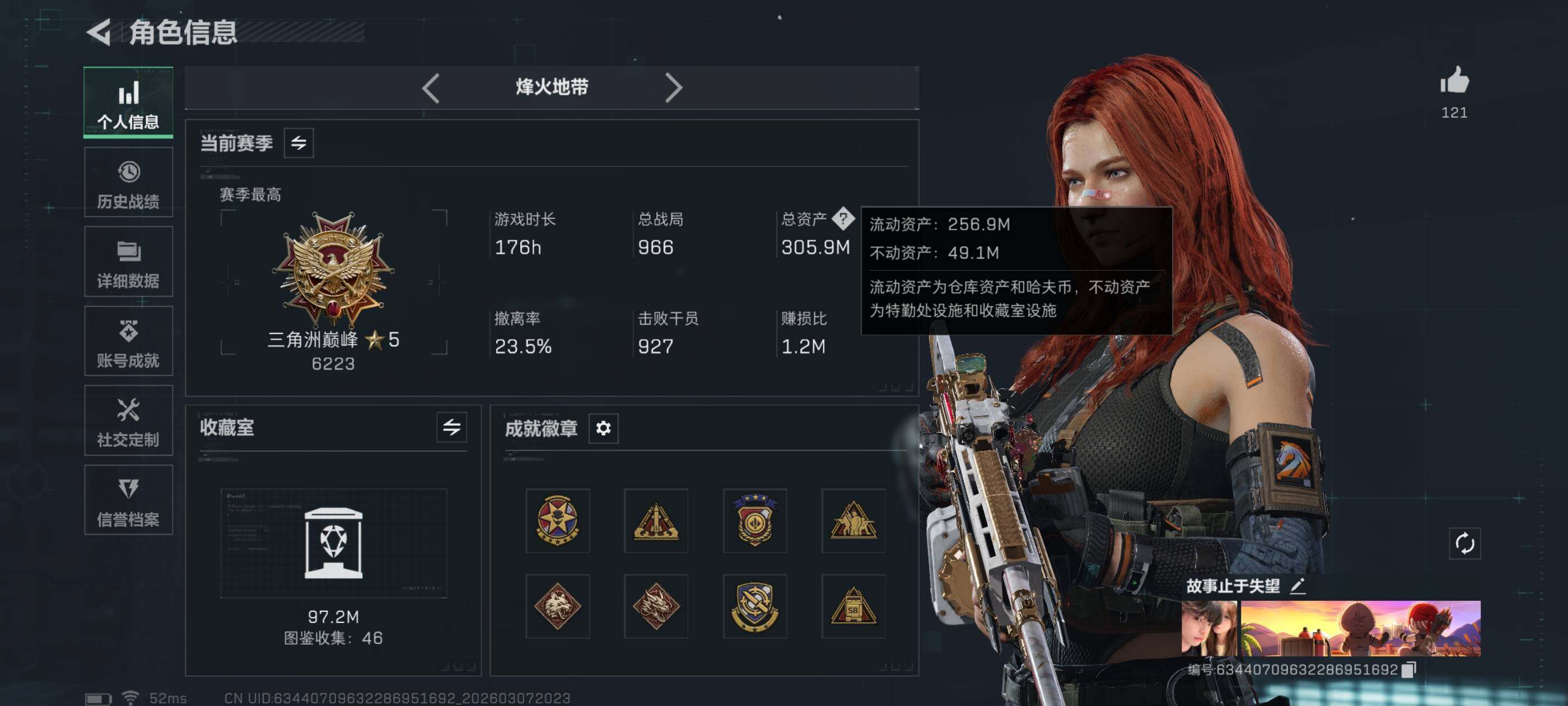Go back using the arrow beside 角色信息
Screen dimensions: 1568x706
(99, 32)
